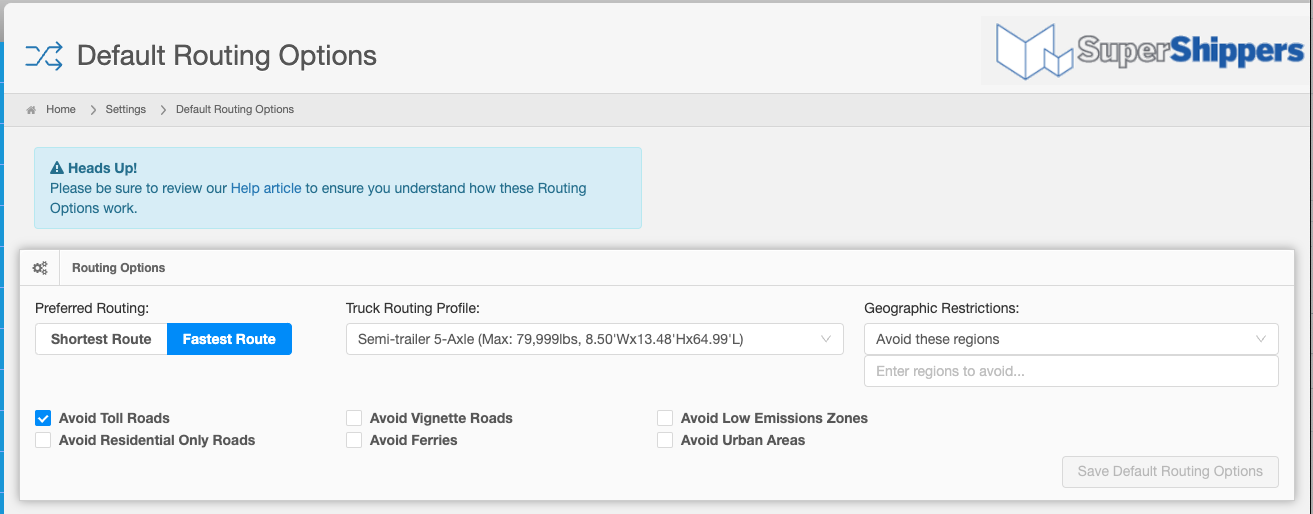Select Shortest Route option
This screenshot has width=1313, height=514.
tap(101, 339)
